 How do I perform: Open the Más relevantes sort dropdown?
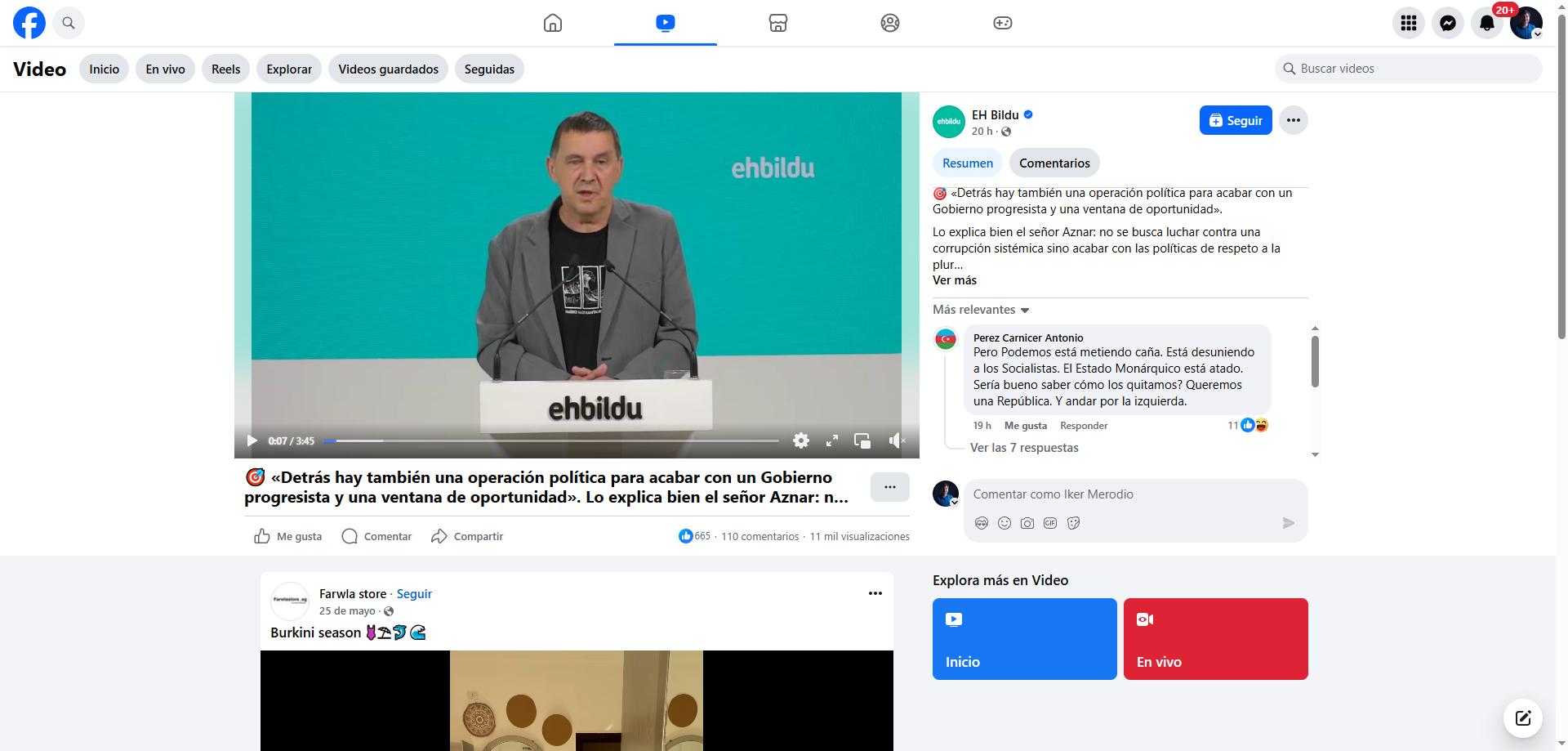pos(981,310)
